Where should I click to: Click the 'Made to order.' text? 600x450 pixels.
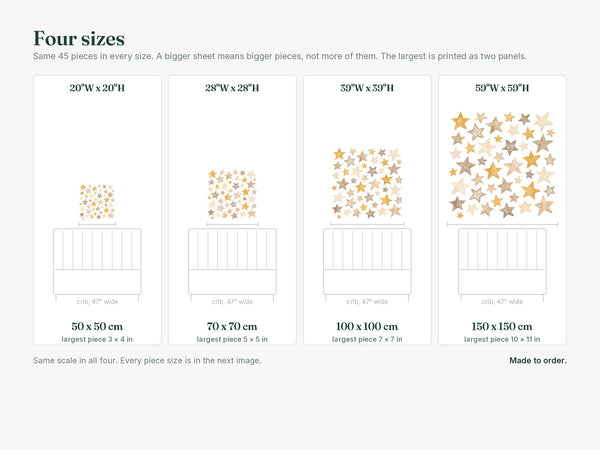pos(538,360)
